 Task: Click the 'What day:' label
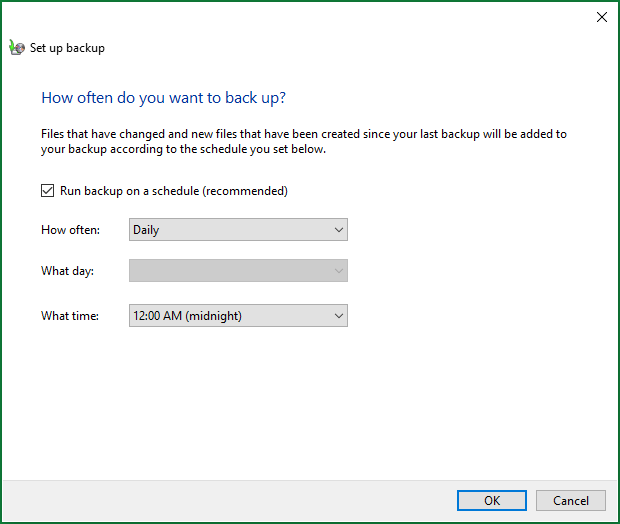pyautogui.click(x=68, y=271)
